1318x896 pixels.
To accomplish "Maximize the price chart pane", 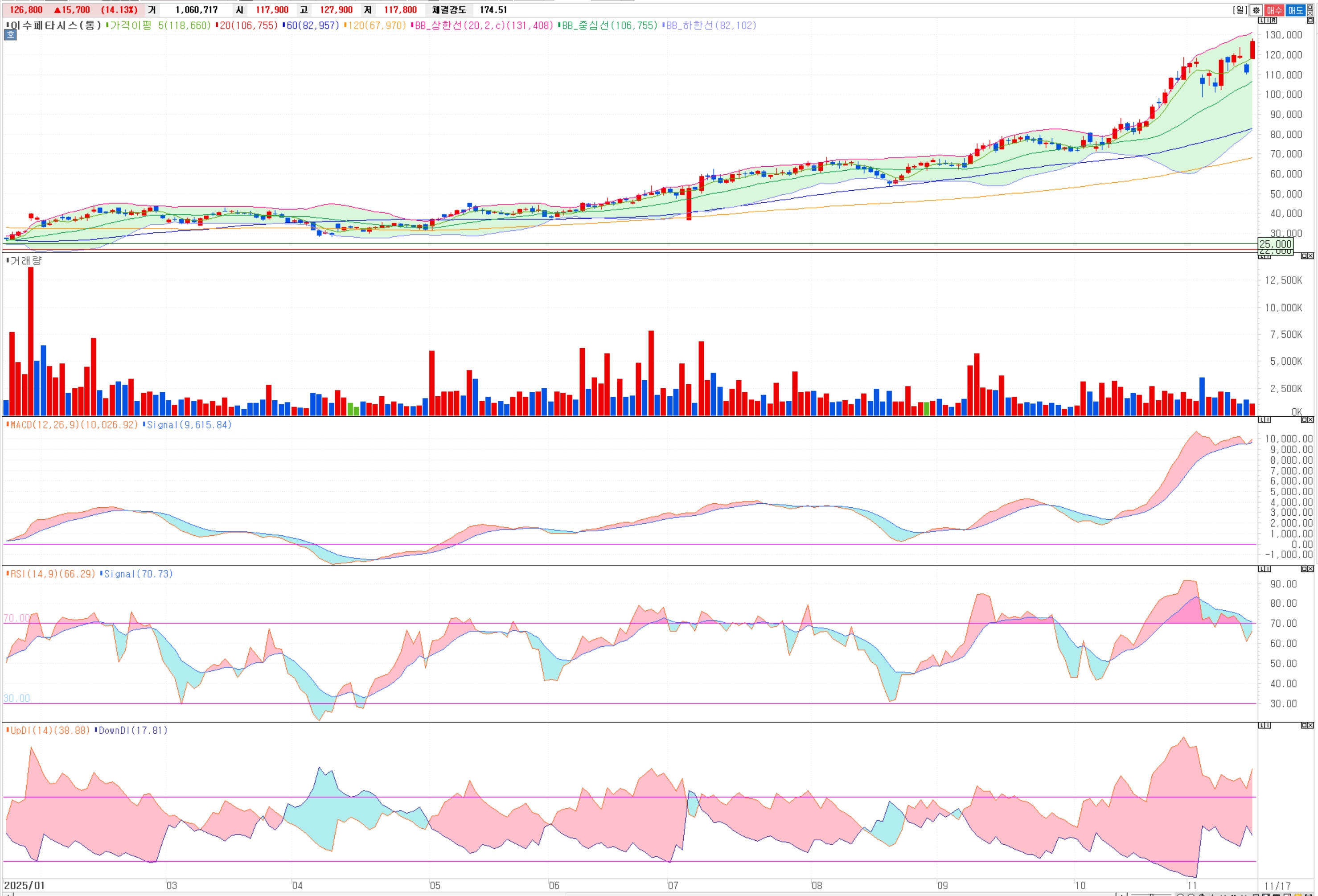I will pyautogui.click(x=1310, y=21).
